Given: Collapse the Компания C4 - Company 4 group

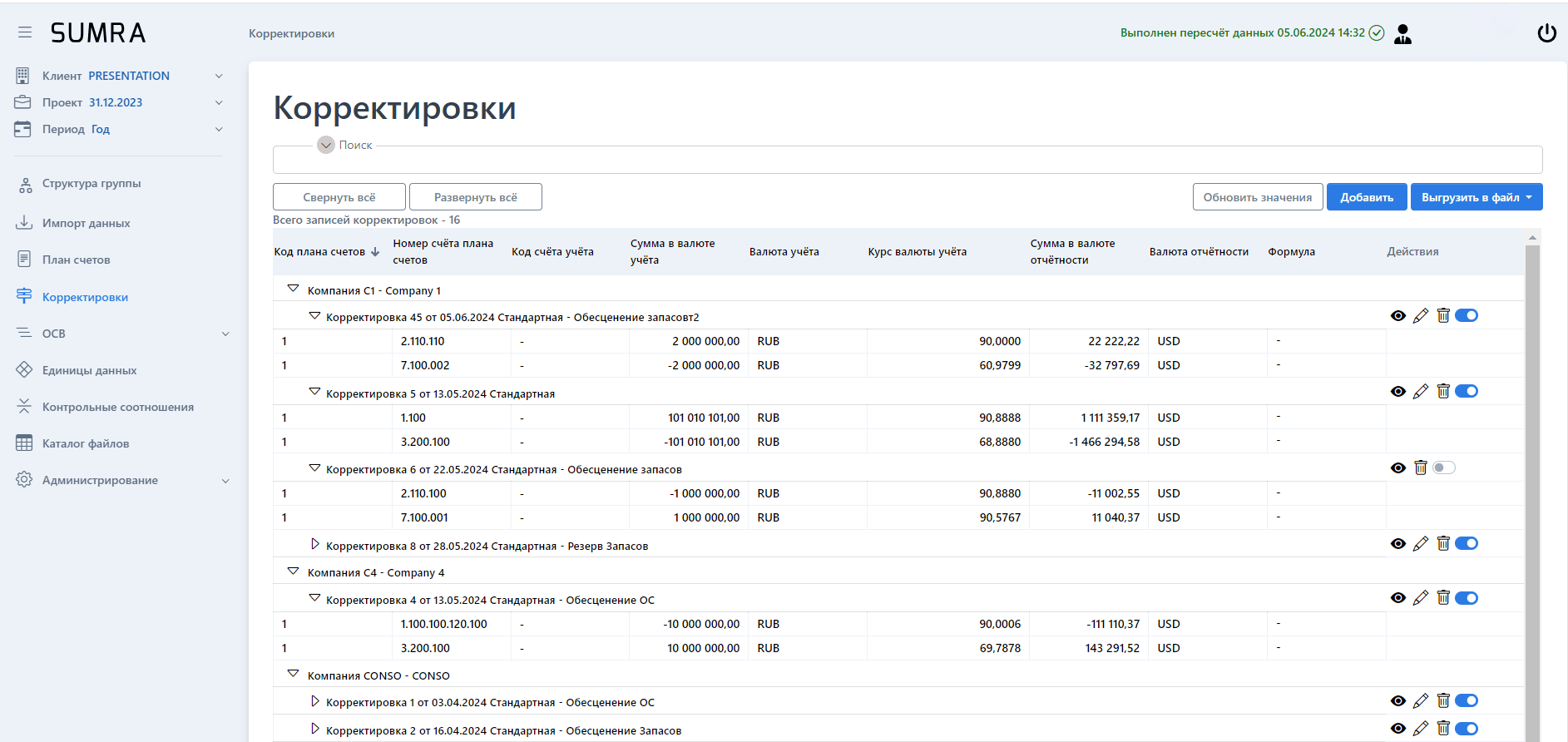Looking at the screenshot, I should click(293, 571).
